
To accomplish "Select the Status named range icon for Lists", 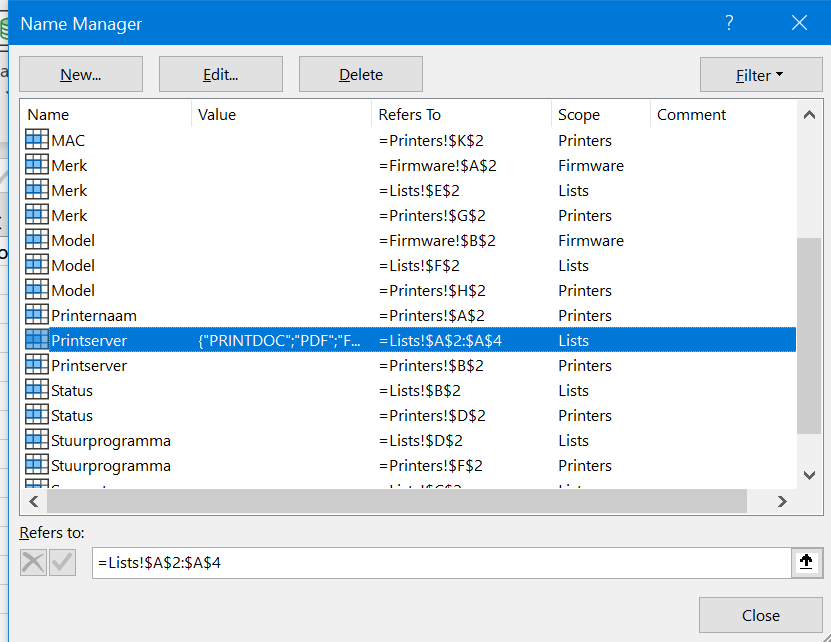I will coord(35,390).
